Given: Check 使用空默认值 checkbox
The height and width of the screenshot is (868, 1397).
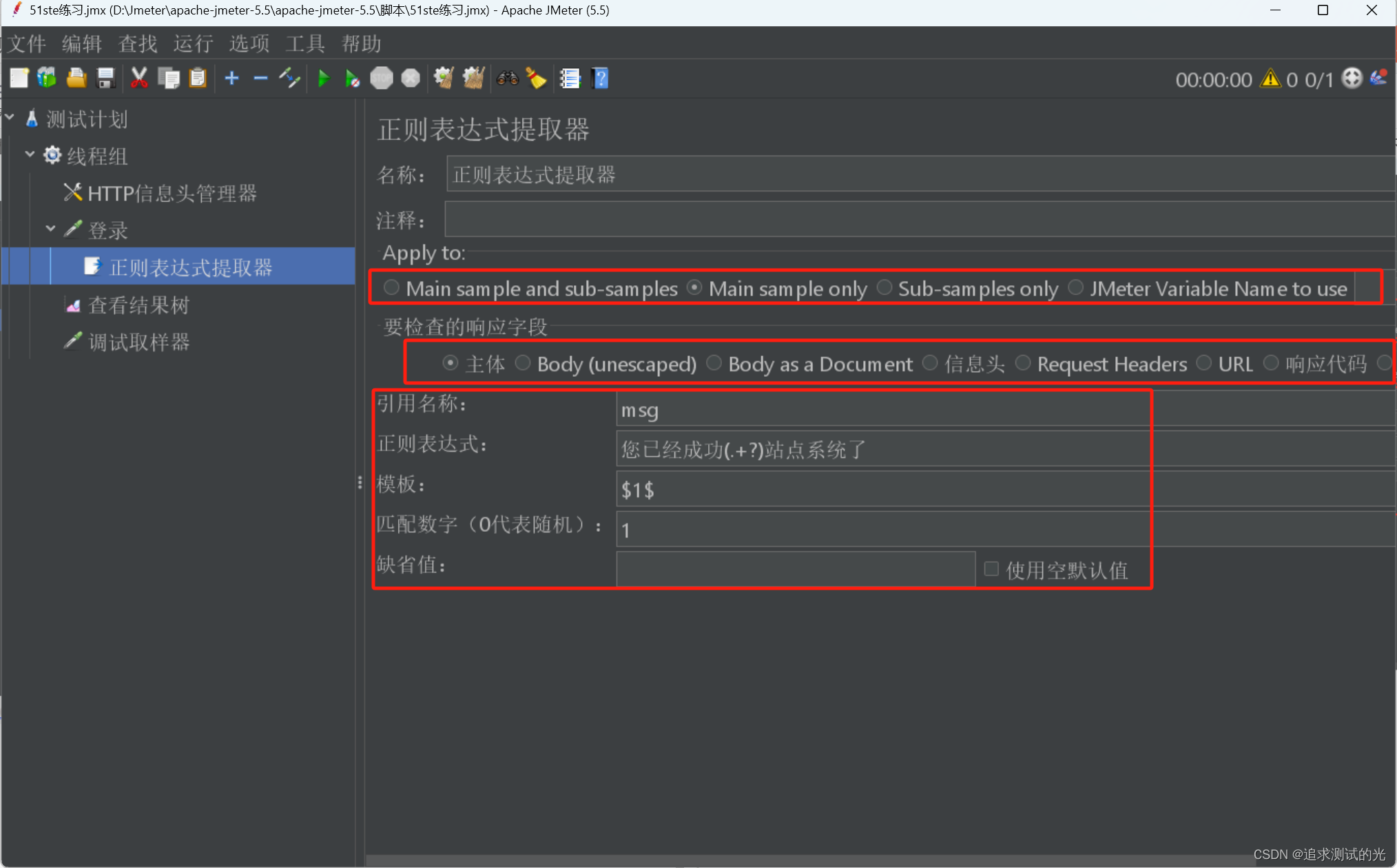Looking at the screenshot, I should pyautogui.click(x=991, y=569).
